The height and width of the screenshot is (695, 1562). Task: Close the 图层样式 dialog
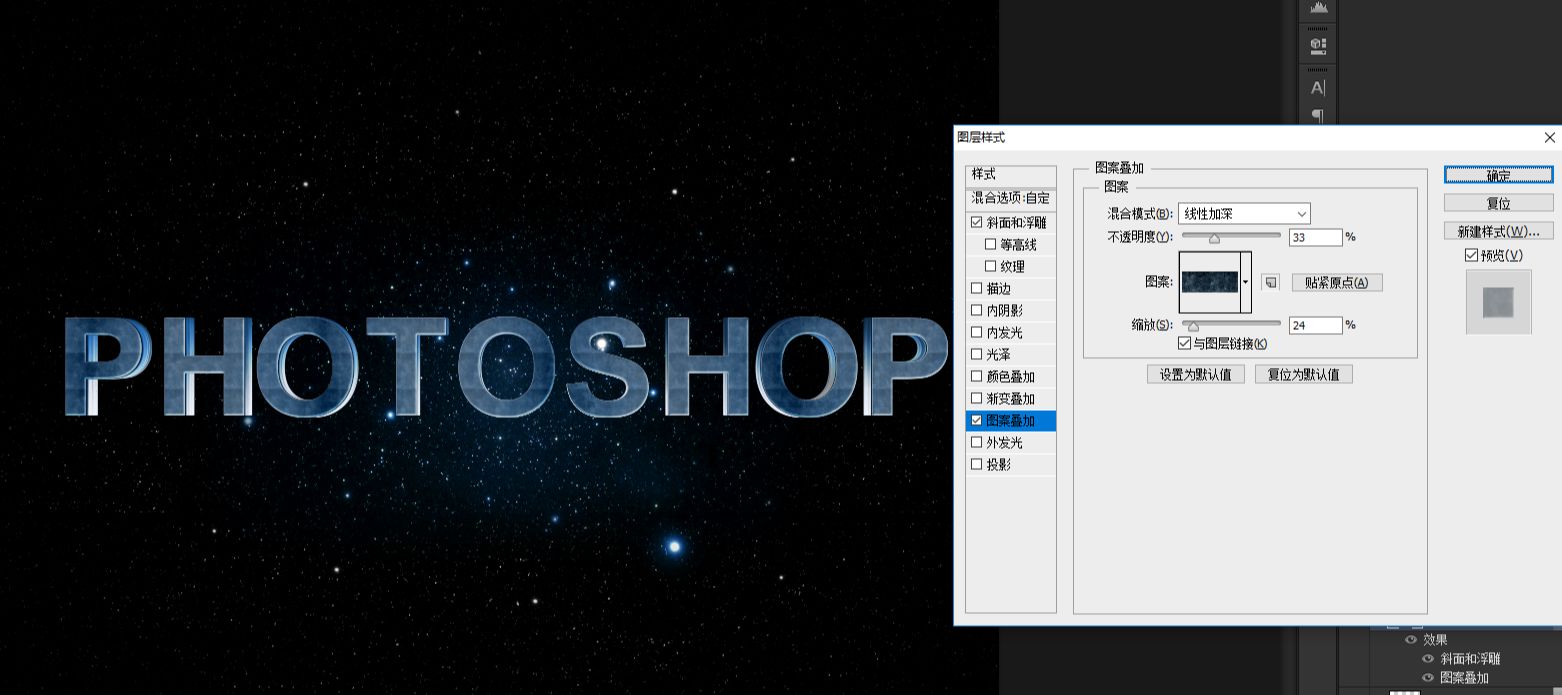(1549, 137)
